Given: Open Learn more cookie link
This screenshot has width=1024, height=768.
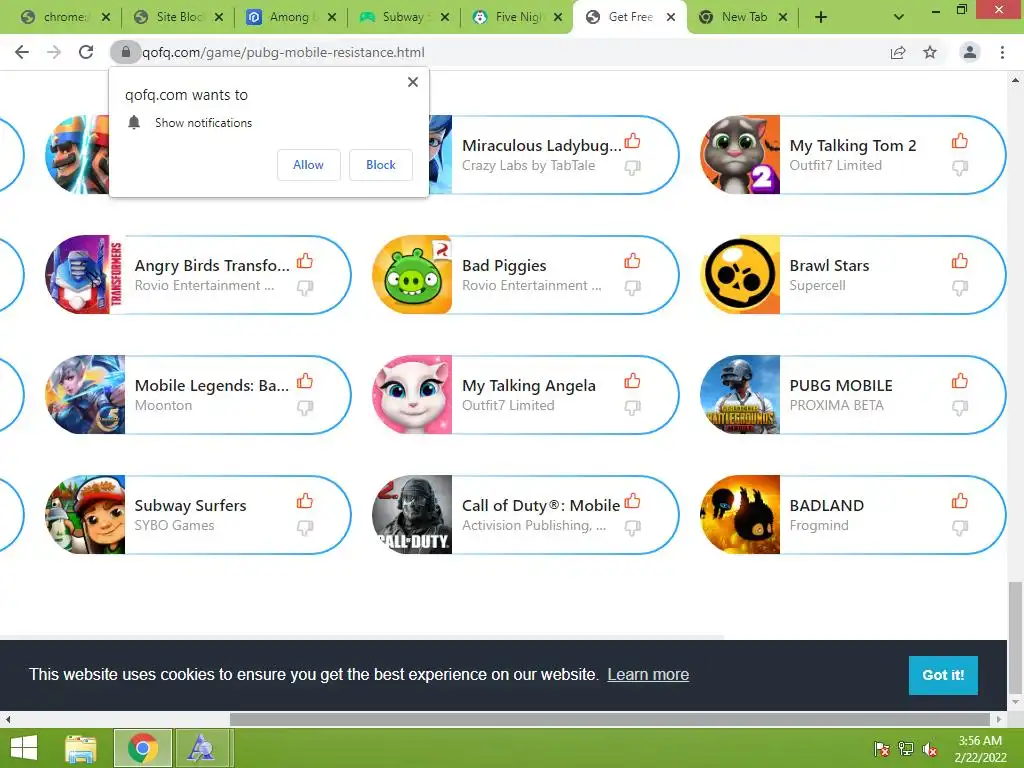Looking at the screenshot, I should (x=648, y=675).
